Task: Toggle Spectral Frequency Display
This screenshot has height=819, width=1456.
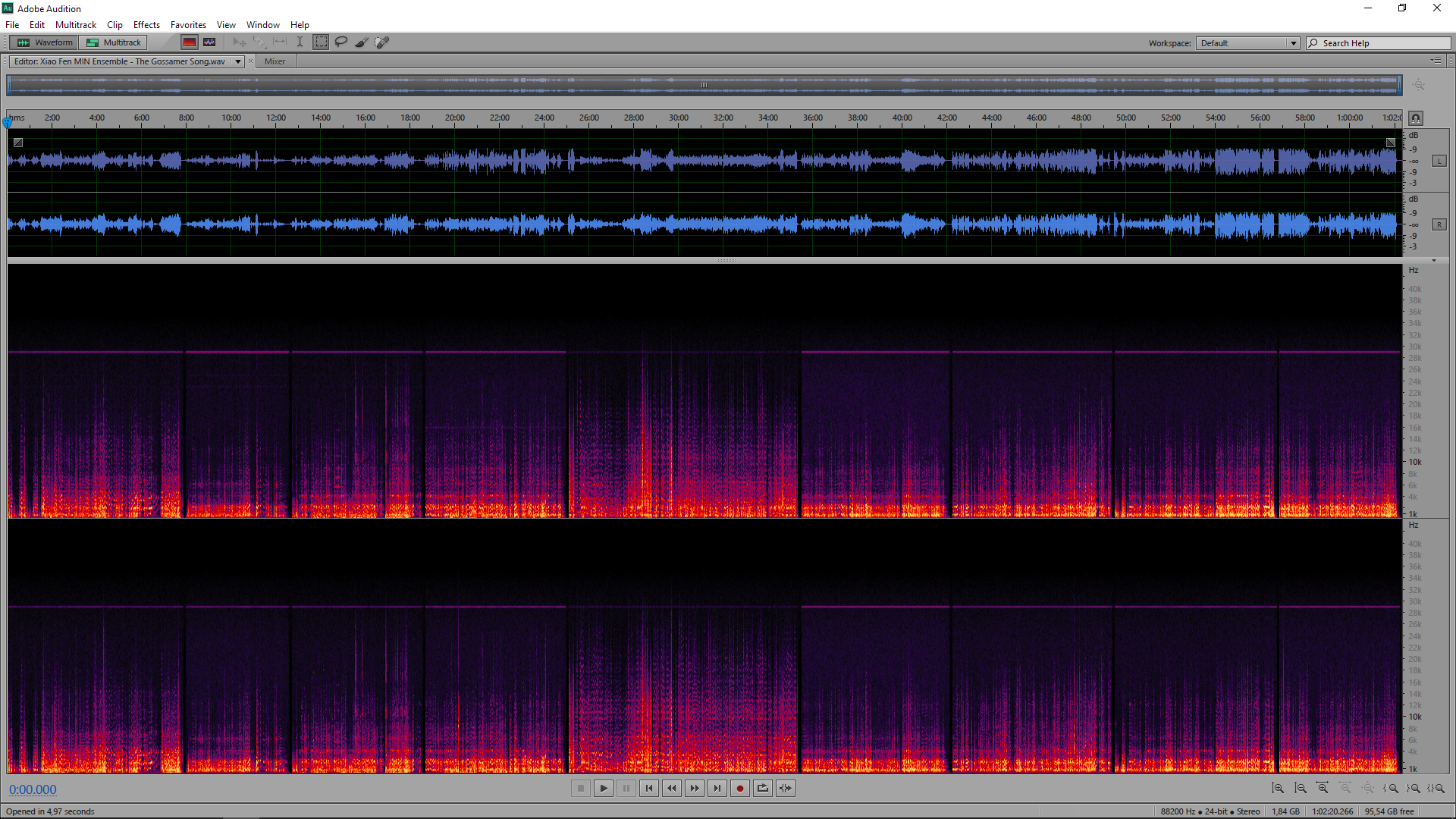Action: (190, 42)
